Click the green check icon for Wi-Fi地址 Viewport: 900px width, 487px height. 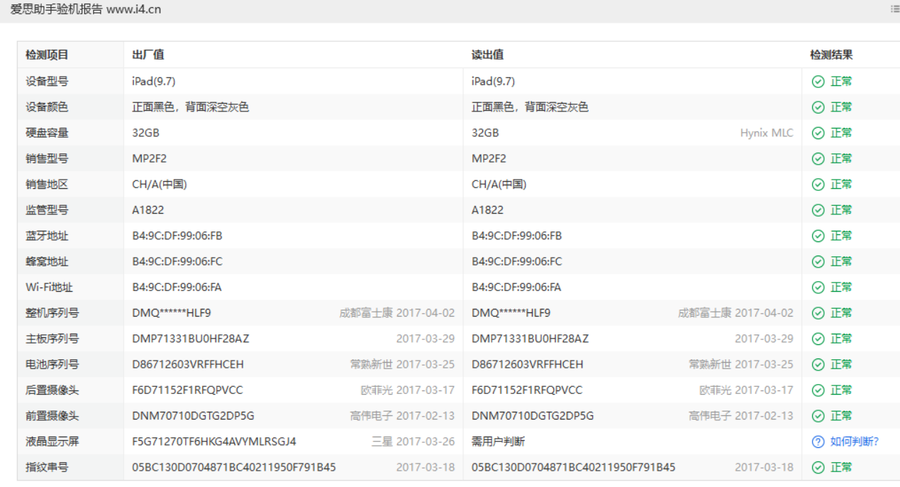click(x=818, y=287)
